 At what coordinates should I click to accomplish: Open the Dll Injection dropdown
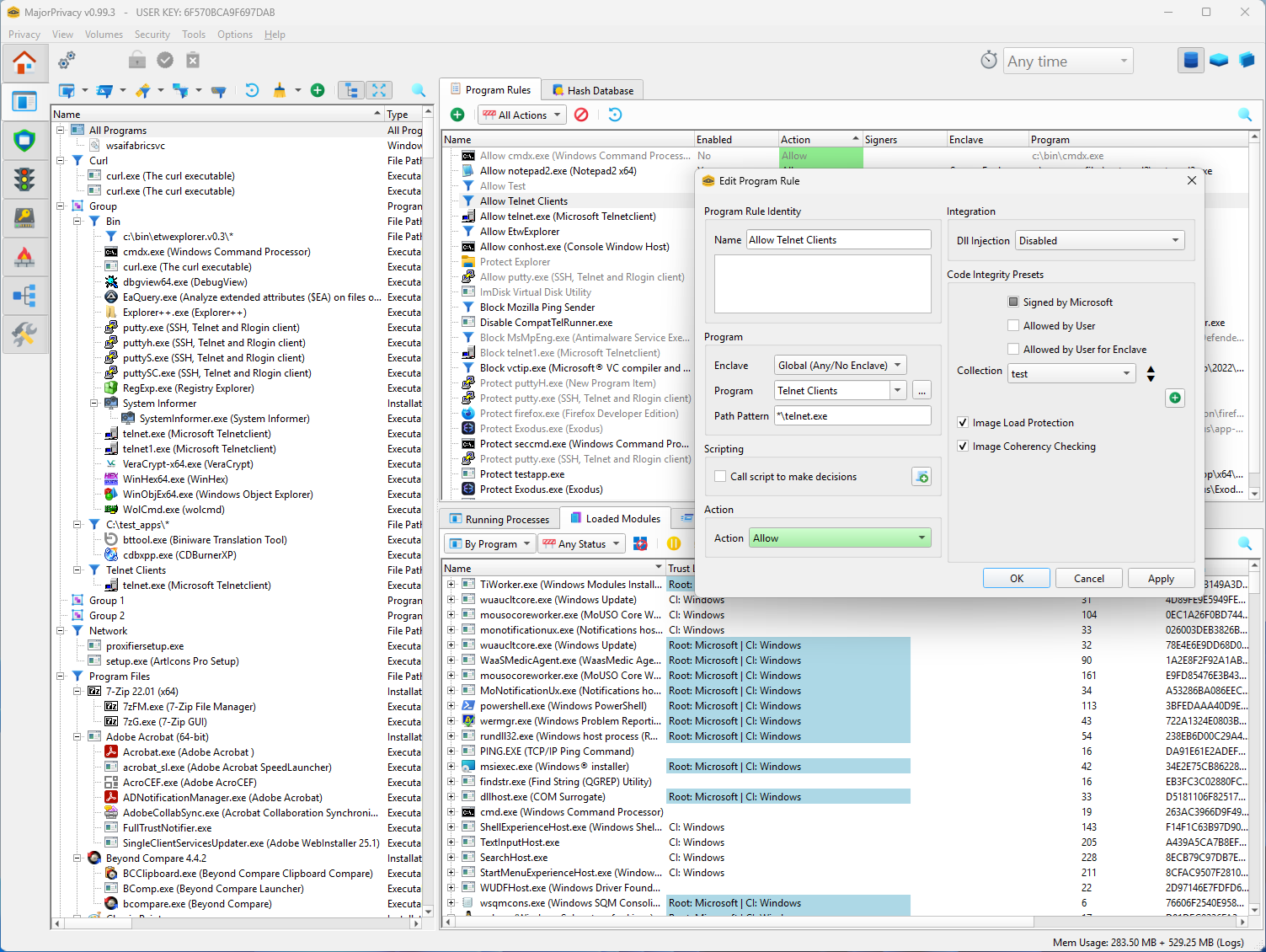tap(1099, 241)
